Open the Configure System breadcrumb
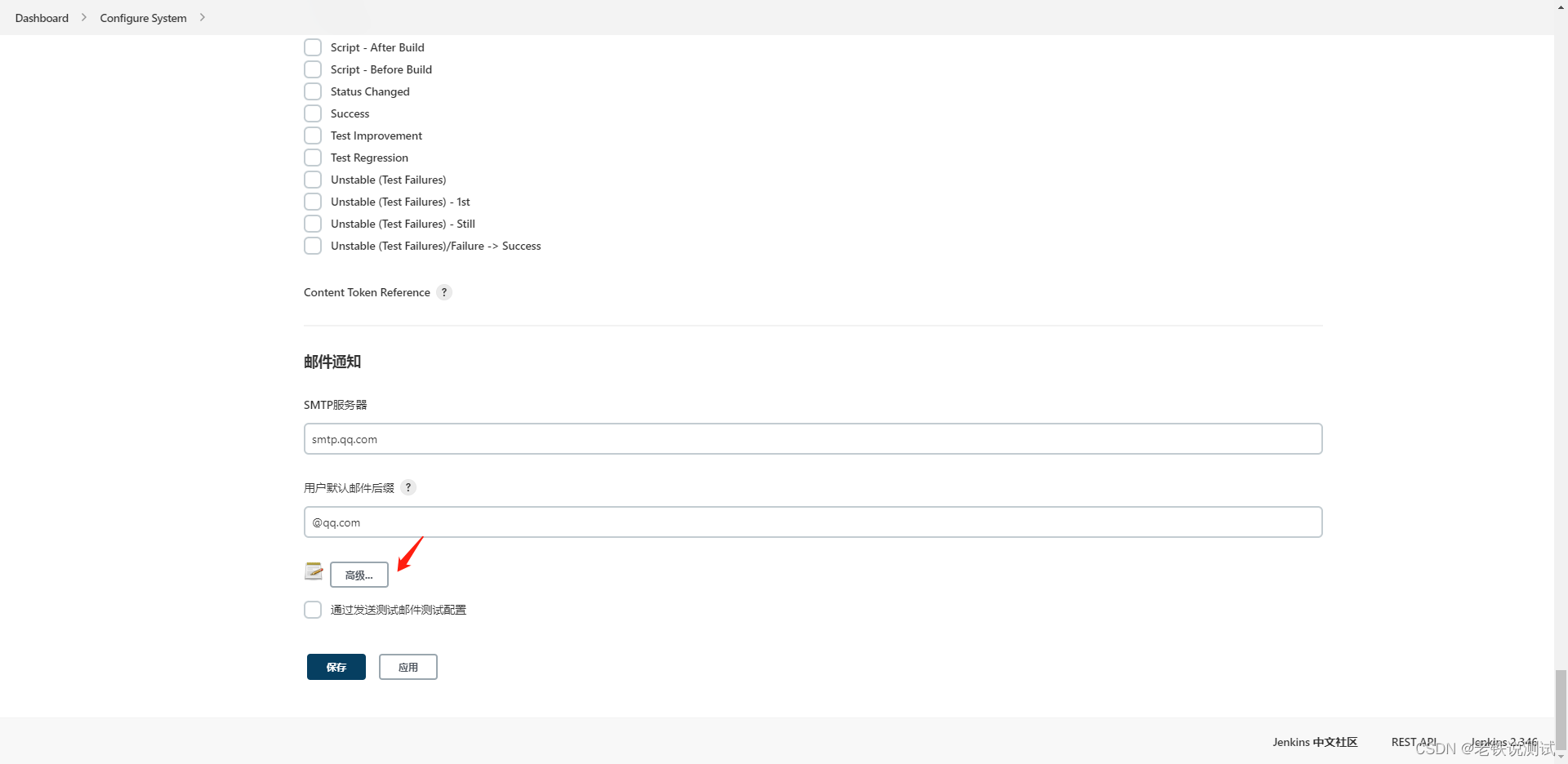This screenshot has height=764, width=1568. [x=143, y=18]
